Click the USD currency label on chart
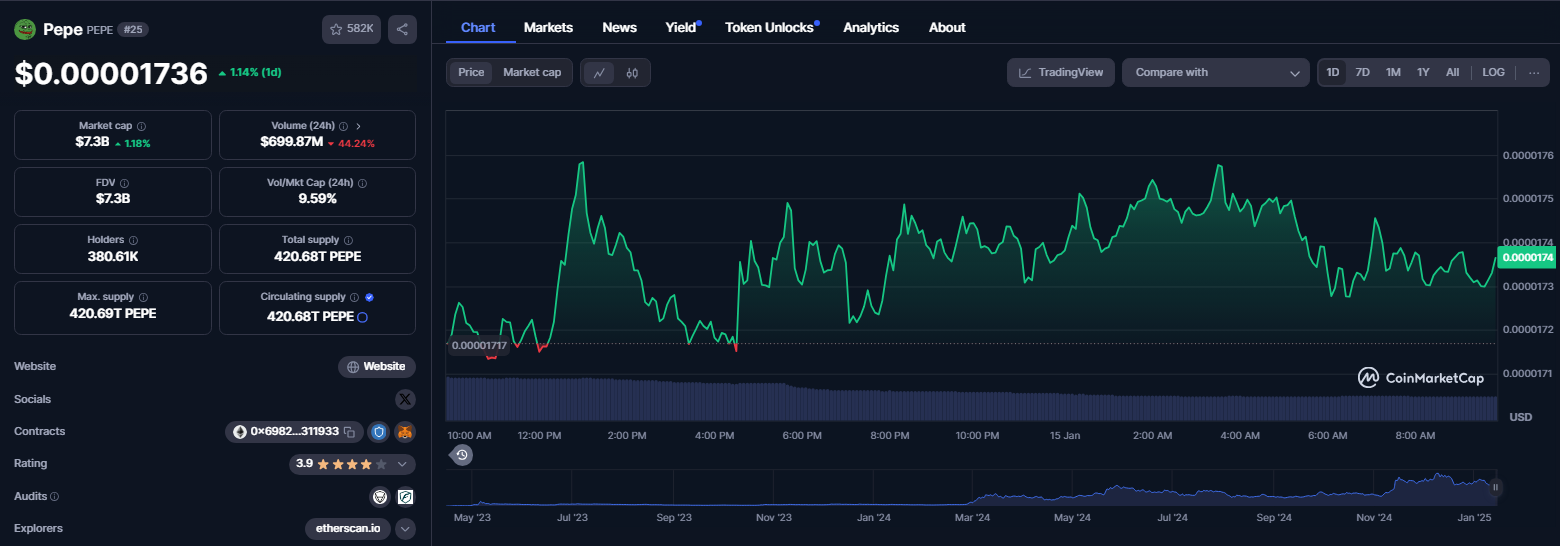The width and height of the screenshot is (1560, 546). click(1520, 417)
